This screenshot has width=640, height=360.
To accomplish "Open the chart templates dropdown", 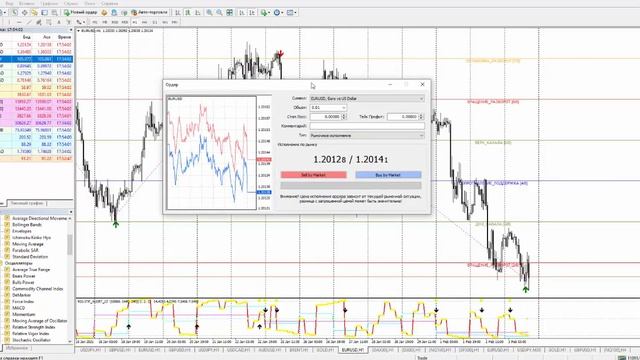I will click(x=291, y=13).
